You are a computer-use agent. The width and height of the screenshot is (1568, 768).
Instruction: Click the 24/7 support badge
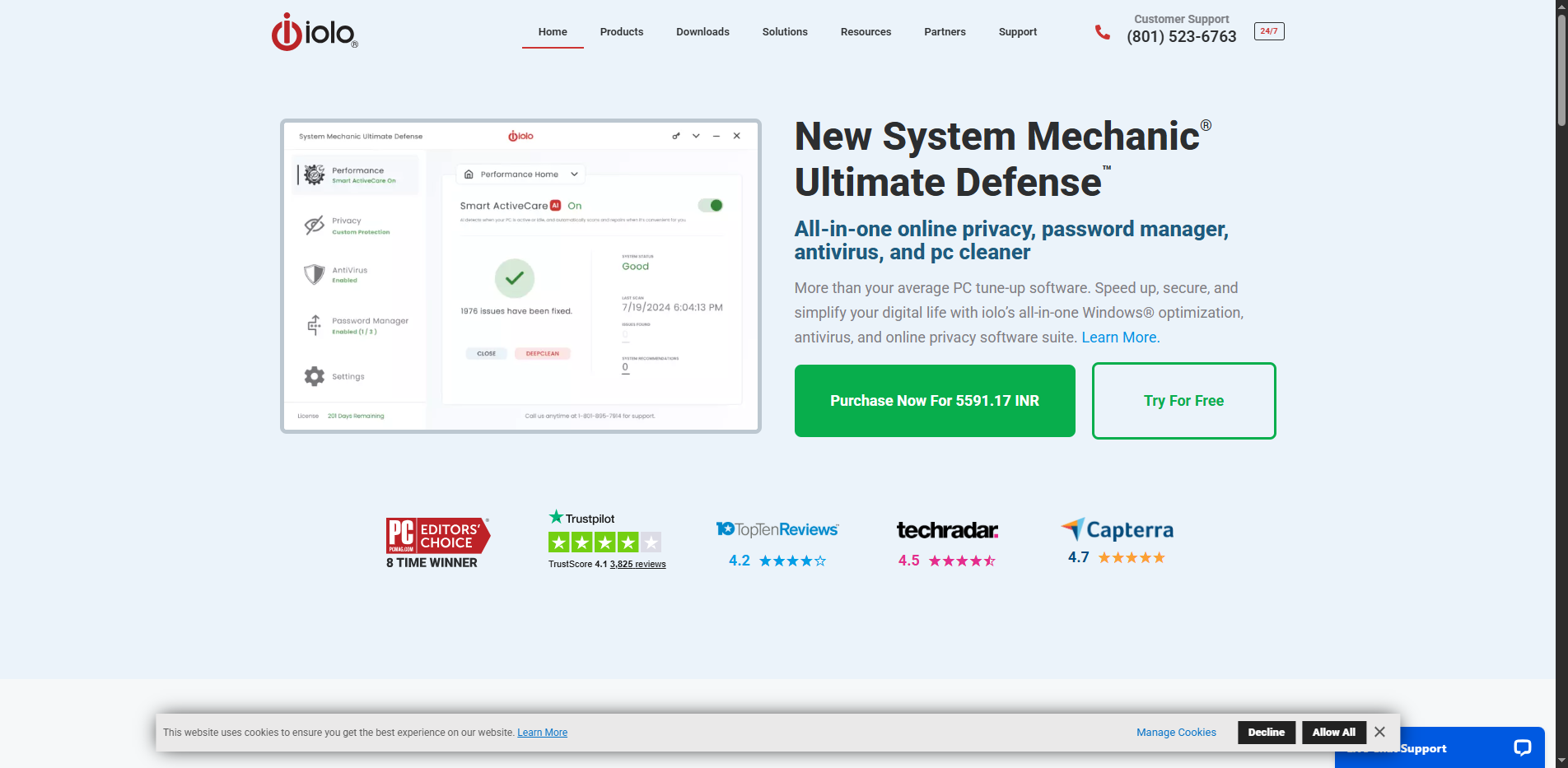pos(1269,31)
